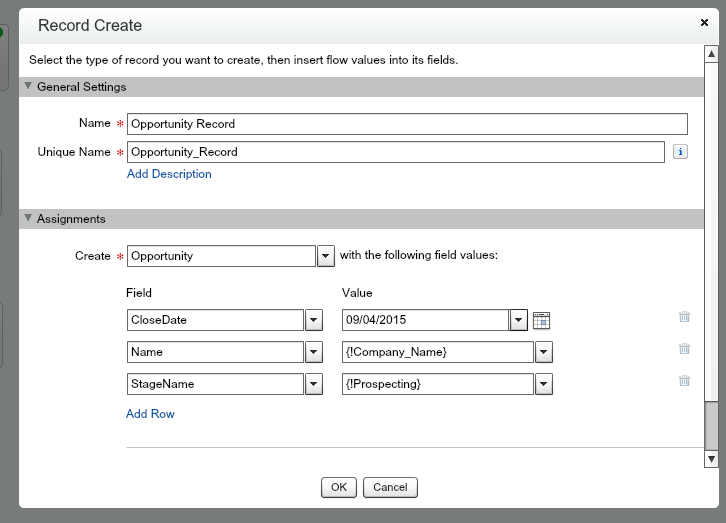Click the scrollbar down arrow
The image size is (726, 523).
(711, 459)
